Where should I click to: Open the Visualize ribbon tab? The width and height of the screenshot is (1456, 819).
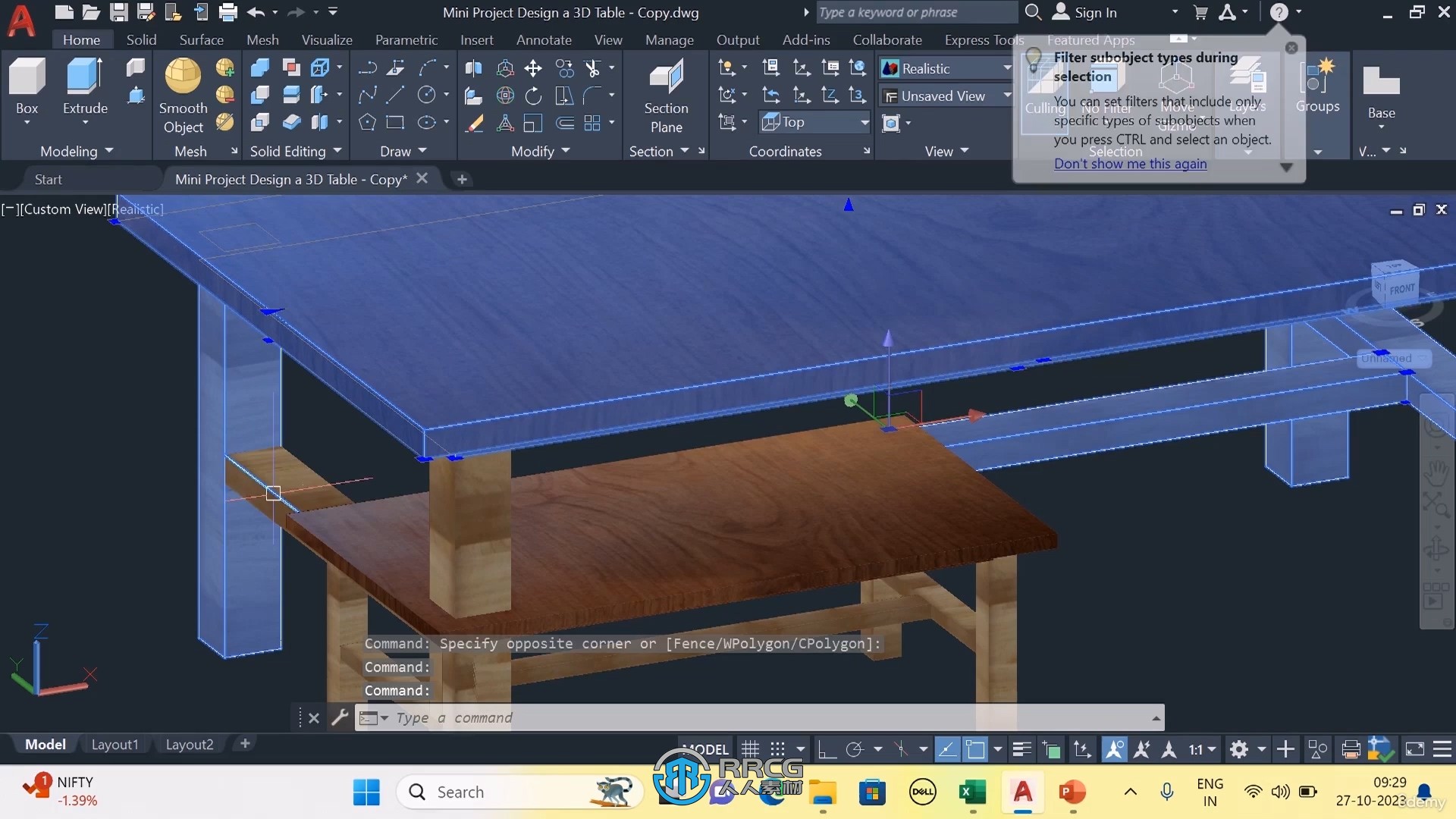[327, 39]
